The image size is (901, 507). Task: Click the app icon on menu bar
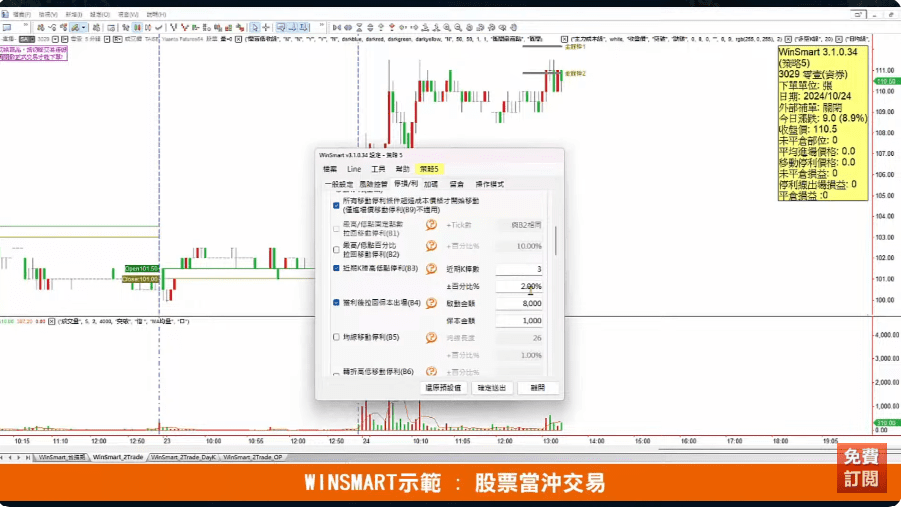click(x=5, y=14)
